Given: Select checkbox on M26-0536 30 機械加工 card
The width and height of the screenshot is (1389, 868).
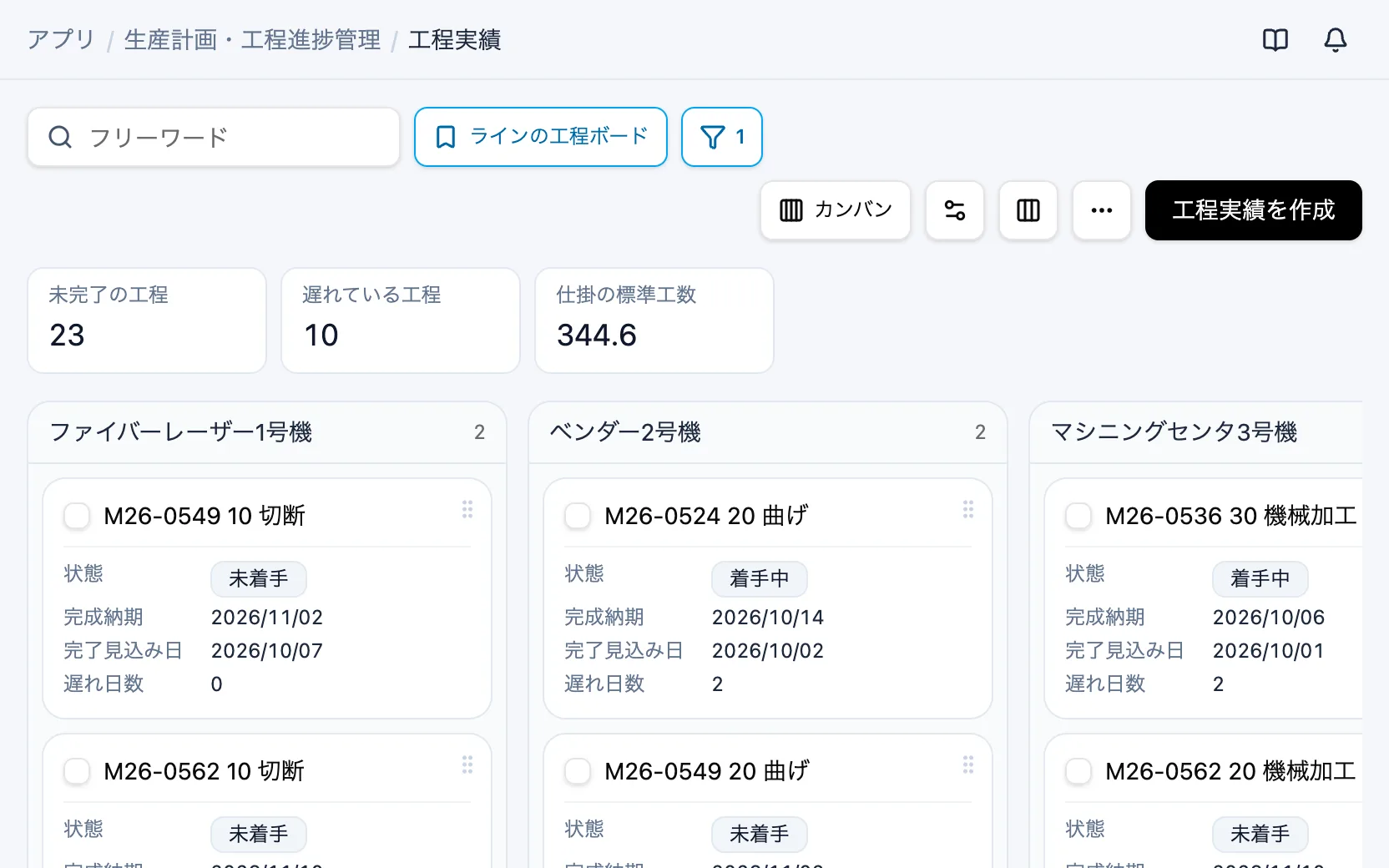Looking at the screenshot, I should click(x=1078, y=516).
